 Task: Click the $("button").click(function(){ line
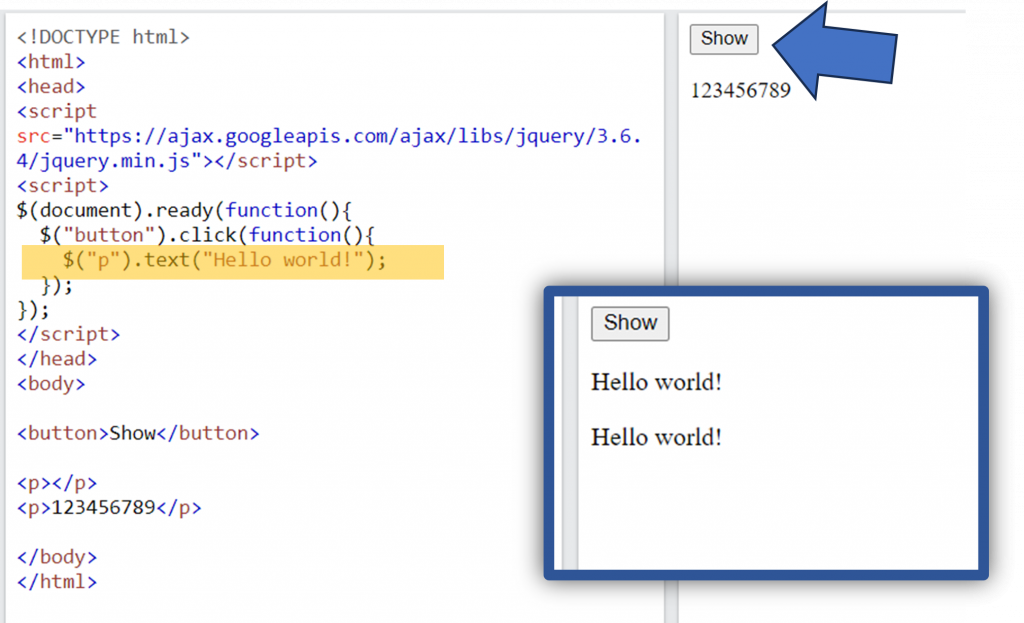pos(207,236)
